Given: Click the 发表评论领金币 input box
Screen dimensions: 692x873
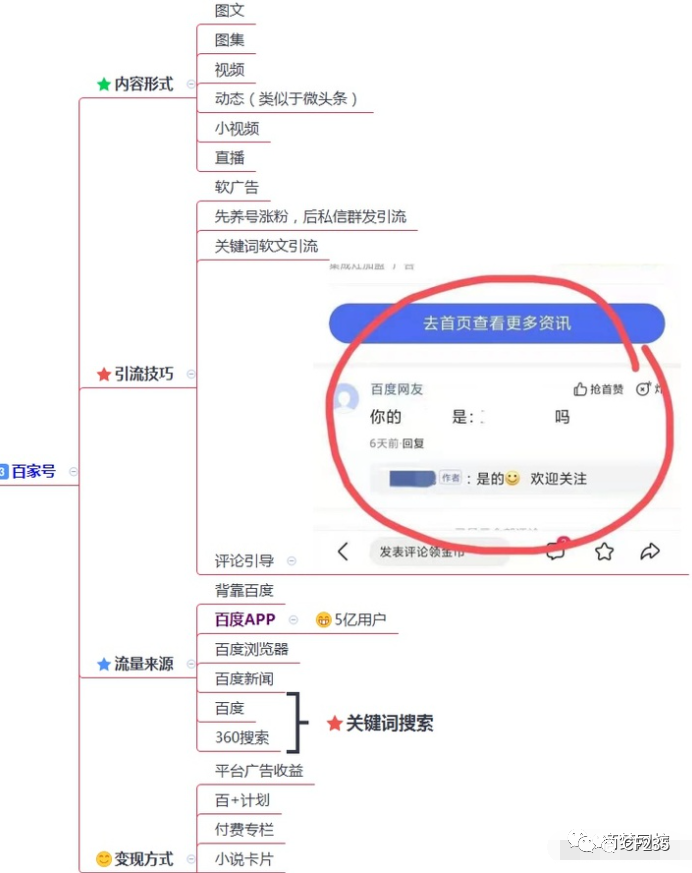Looking at the screenshot, I should [440, 552].
